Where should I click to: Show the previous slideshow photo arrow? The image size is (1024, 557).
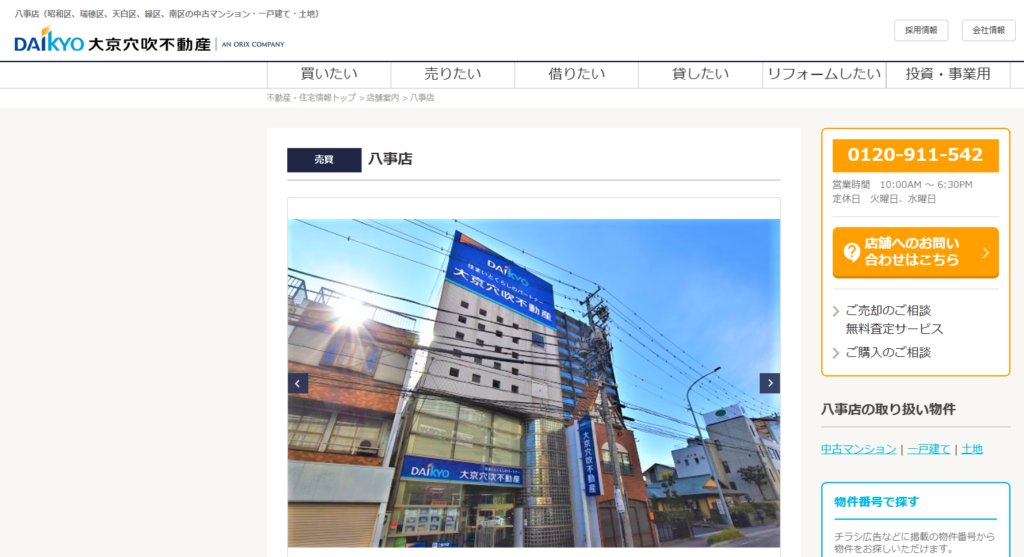tap(298, 383)
